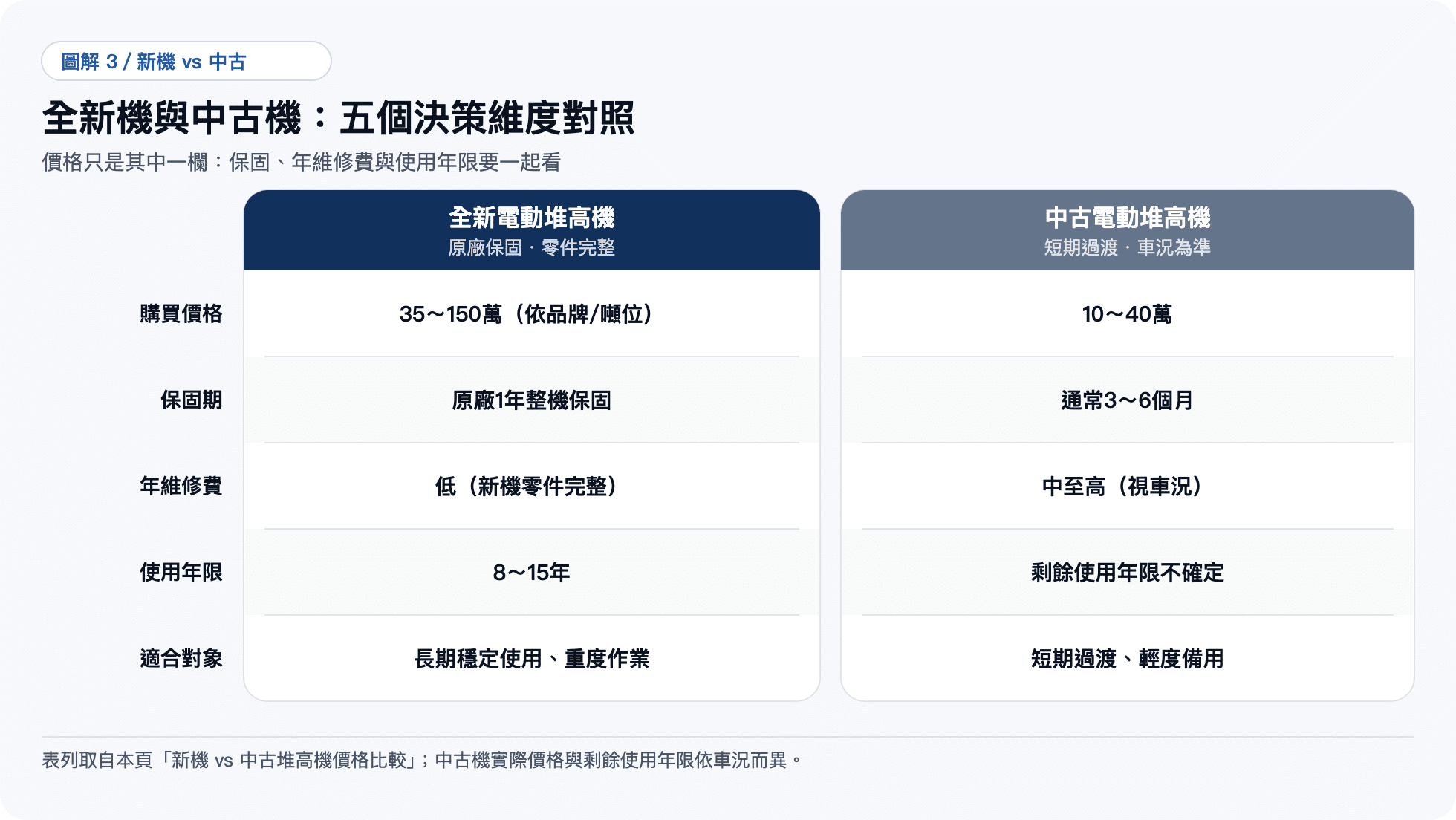The width and height of the screenshot is (1456, 820).
Task: Select the cell '10~40萬'
Action: point(1128,313)
